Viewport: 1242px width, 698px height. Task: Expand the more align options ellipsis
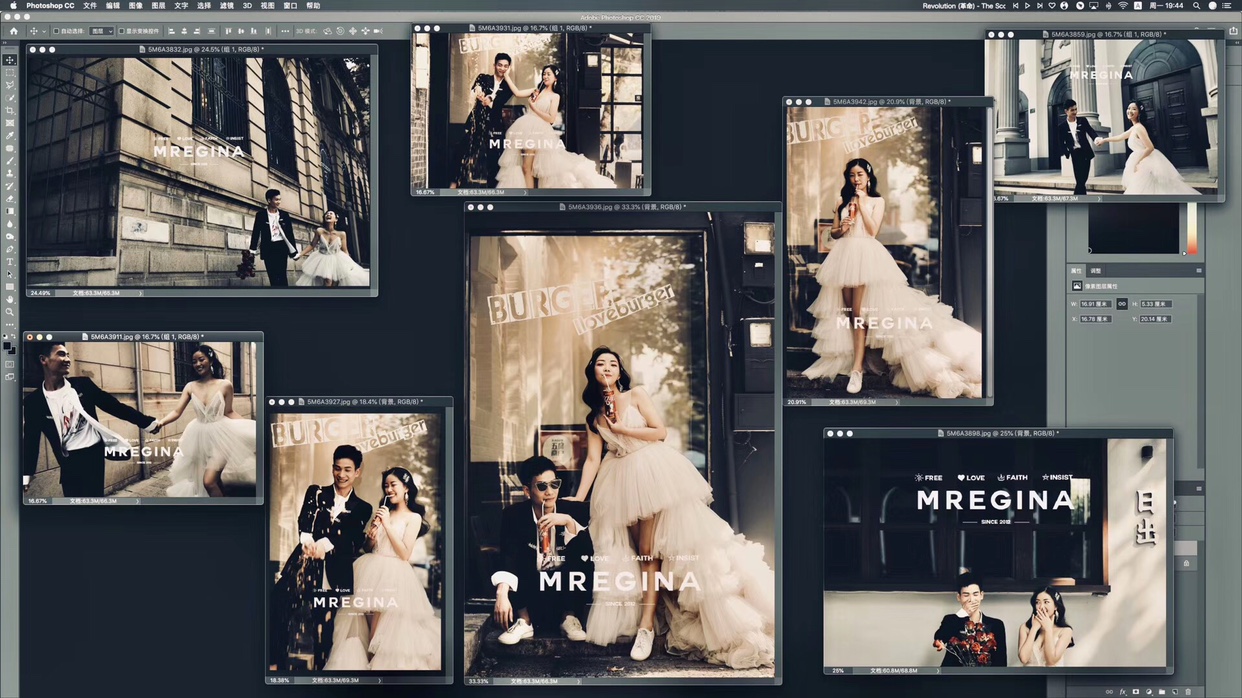(x=286, y=31)
